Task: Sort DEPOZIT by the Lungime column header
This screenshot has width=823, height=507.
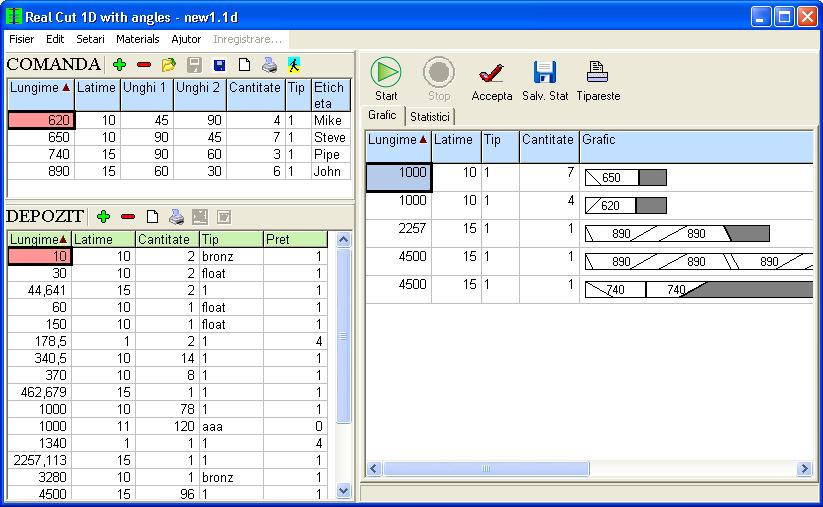Action: tap(39, 239)
